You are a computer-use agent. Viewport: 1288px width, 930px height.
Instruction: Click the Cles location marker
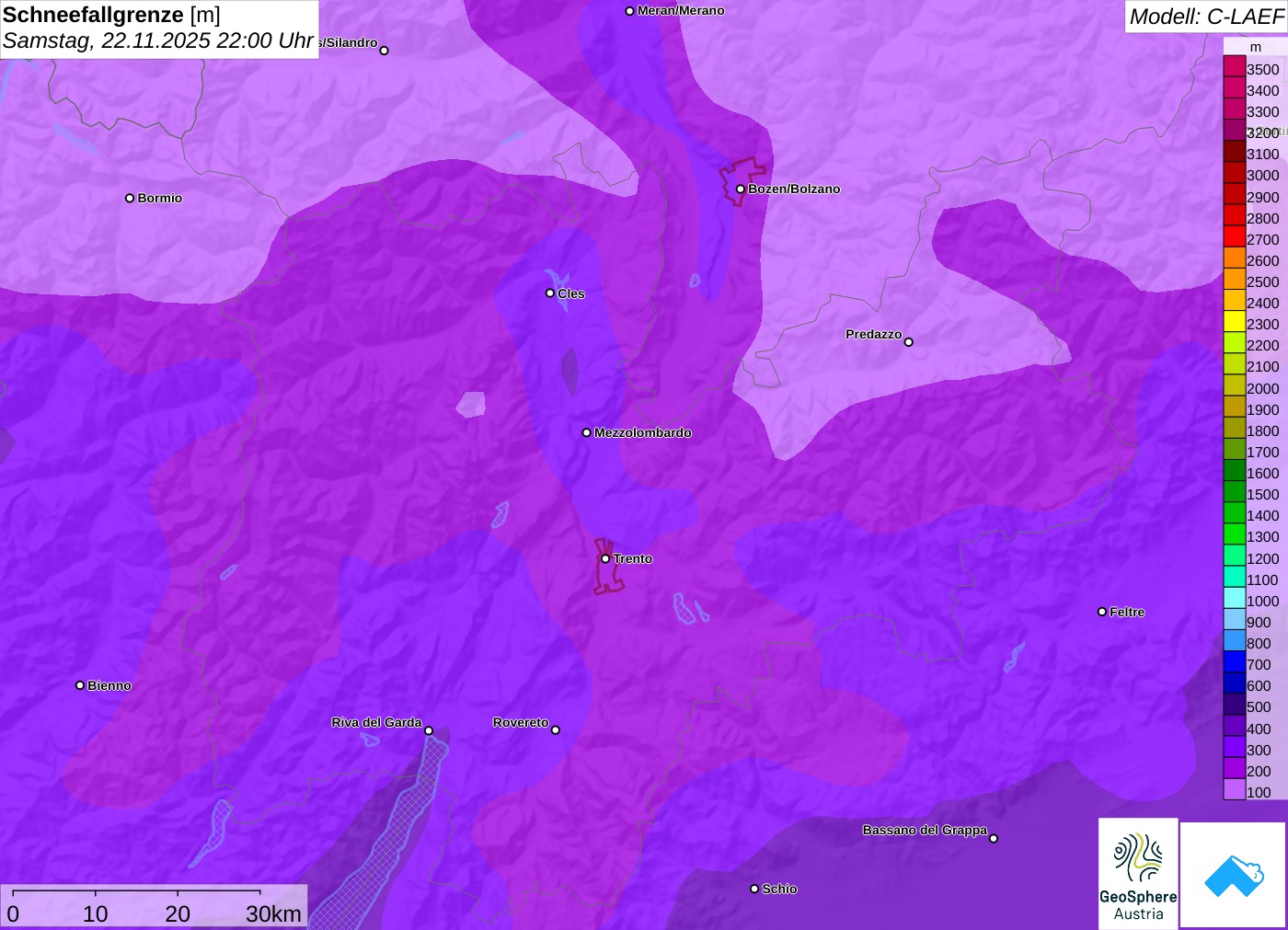point(550,293)
